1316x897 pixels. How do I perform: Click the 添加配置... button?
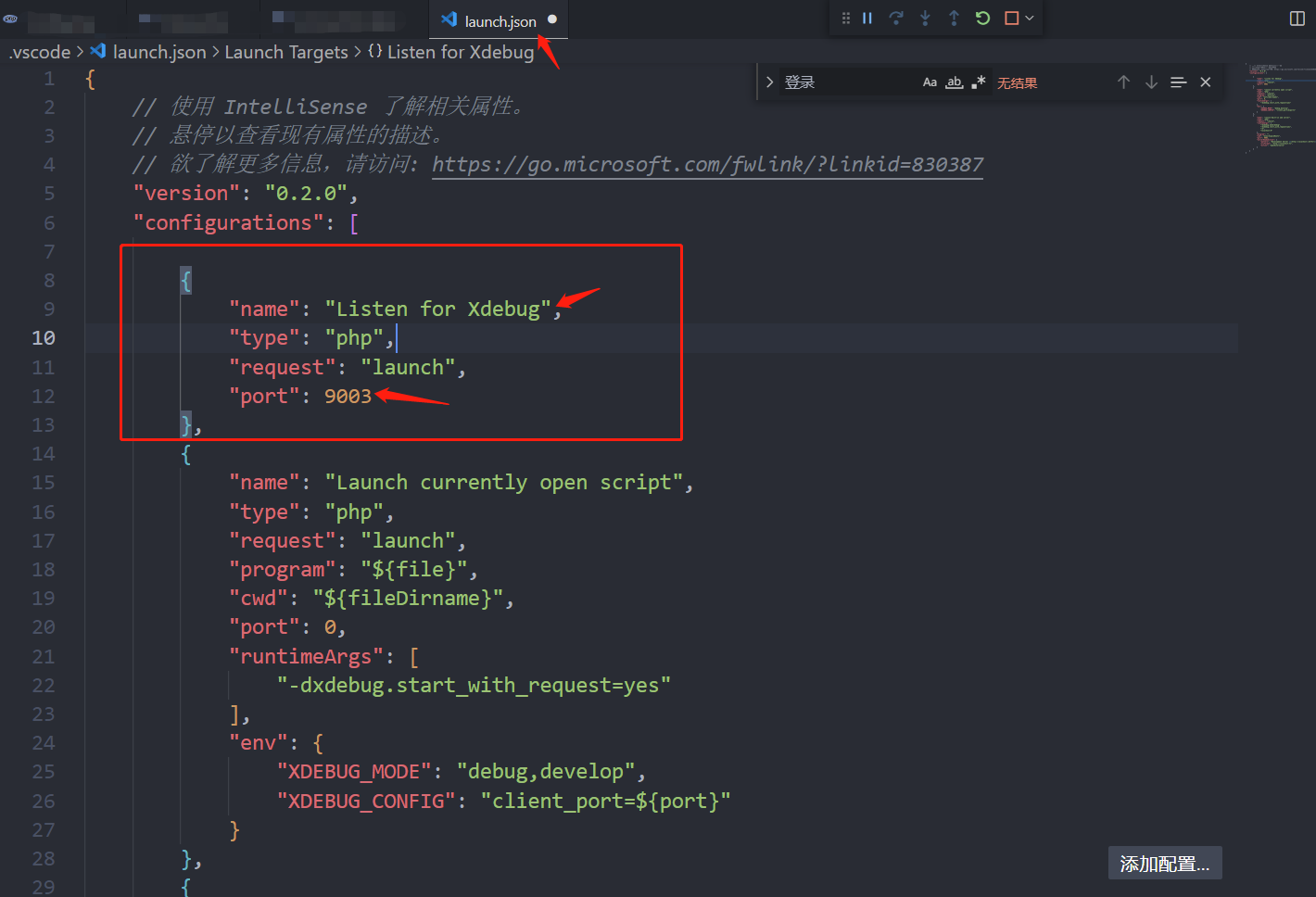tap(1165, 864)
